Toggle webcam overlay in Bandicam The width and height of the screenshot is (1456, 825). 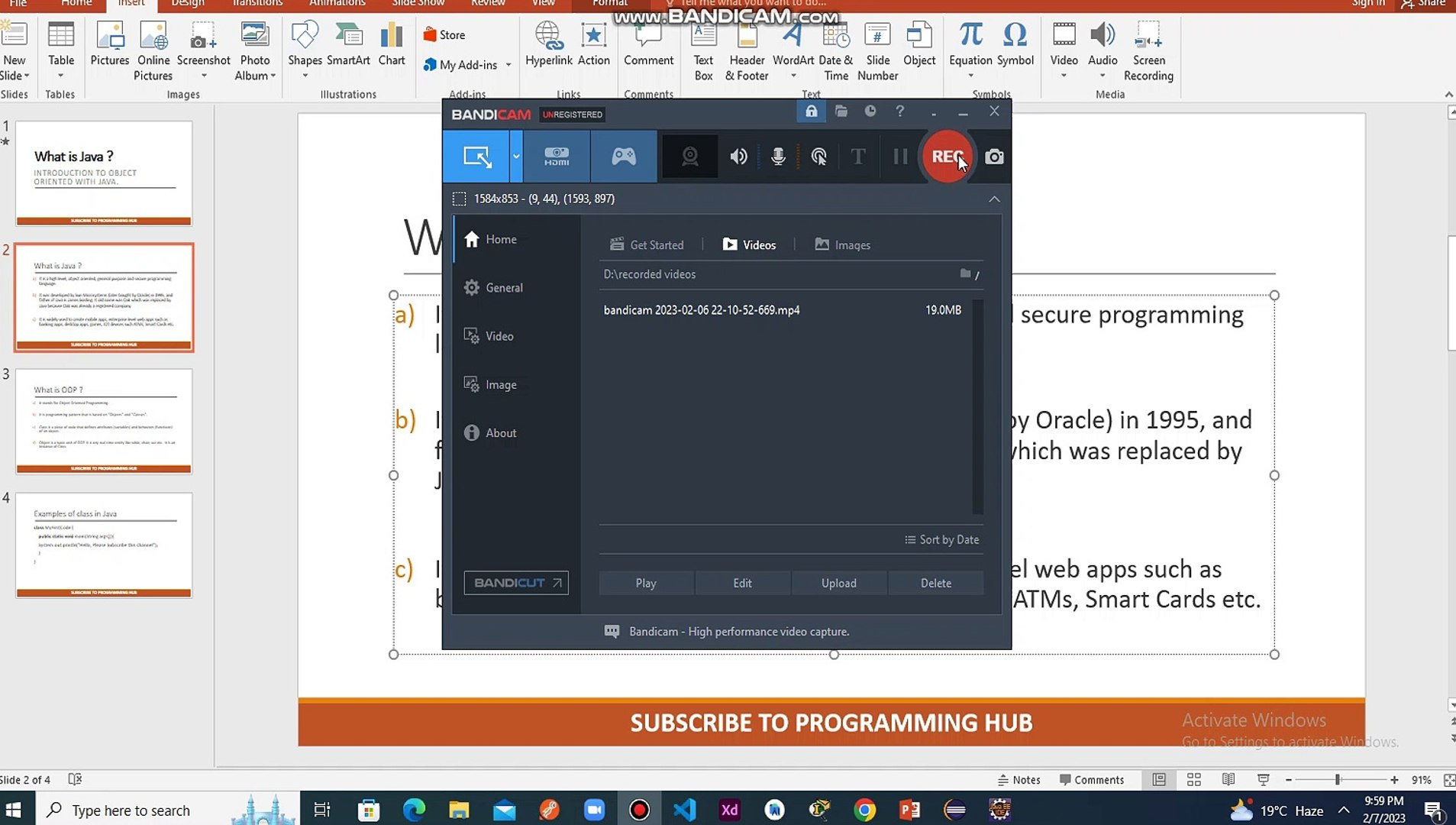[689, 157]
